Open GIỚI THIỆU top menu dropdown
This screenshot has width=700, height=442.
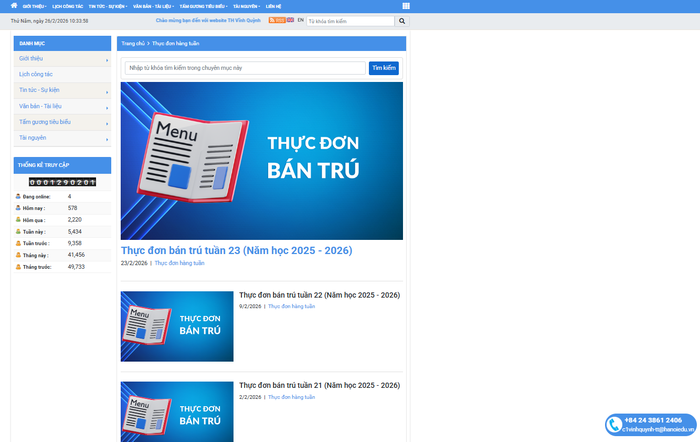pos(34,6)
